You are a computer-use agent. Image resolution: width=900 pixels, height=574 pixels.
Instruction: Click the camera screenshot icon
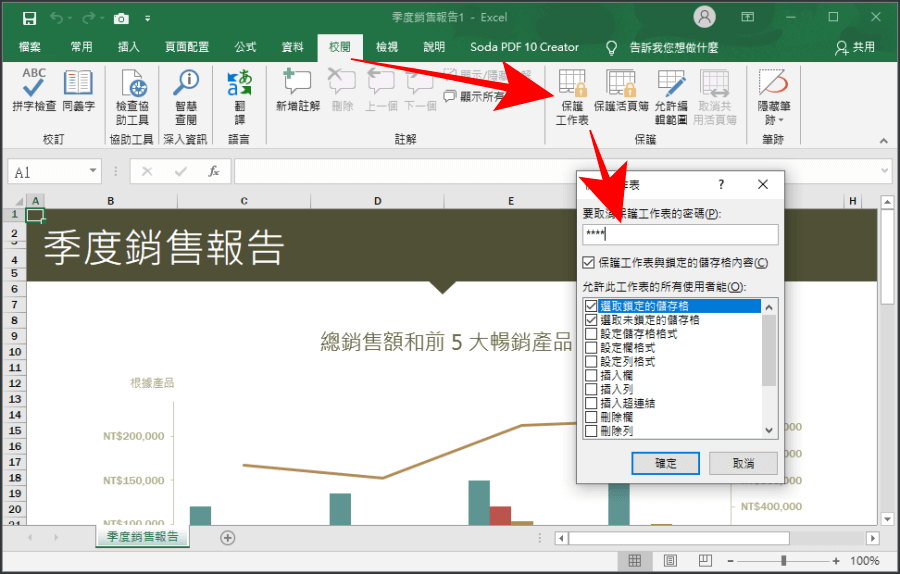121,19
